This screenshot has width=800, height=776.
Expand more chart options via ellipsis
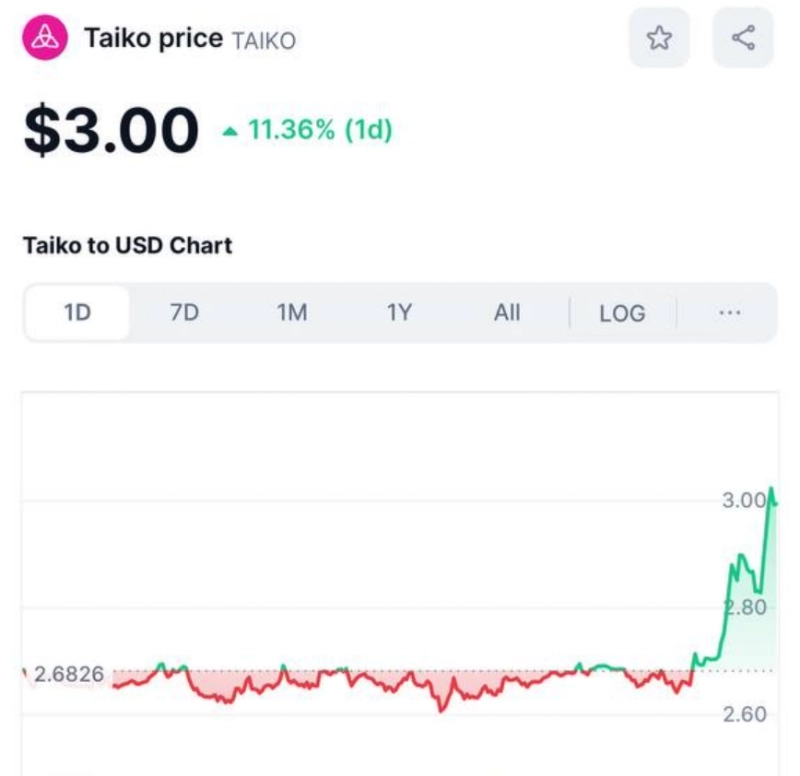click(x=729, y=313)
